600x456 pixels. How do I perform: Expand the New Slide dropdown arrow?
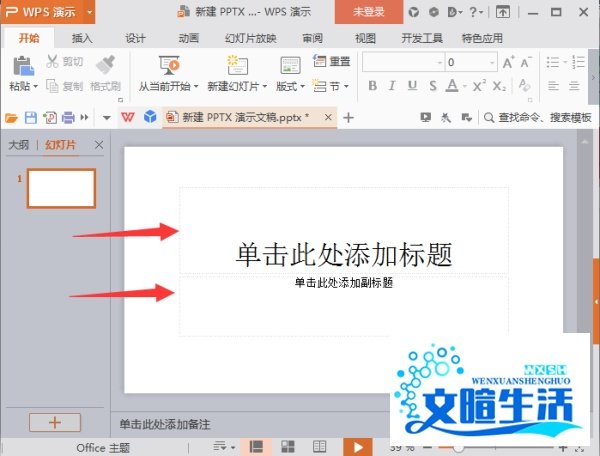(x=264, y=86)
